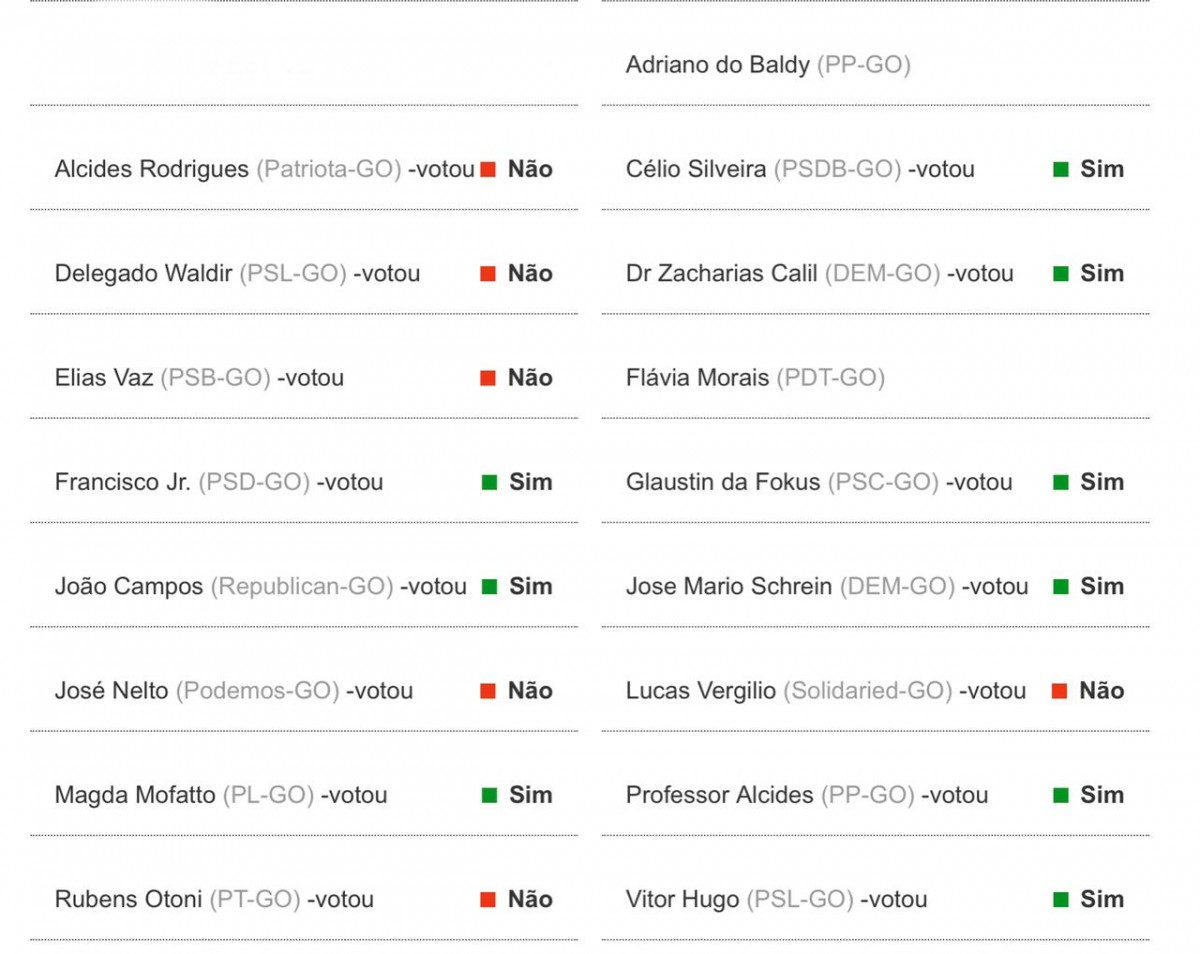Click red square beside Lucas Vergilio's Não
This screenshot has width=1200, height=954.
1060,691
